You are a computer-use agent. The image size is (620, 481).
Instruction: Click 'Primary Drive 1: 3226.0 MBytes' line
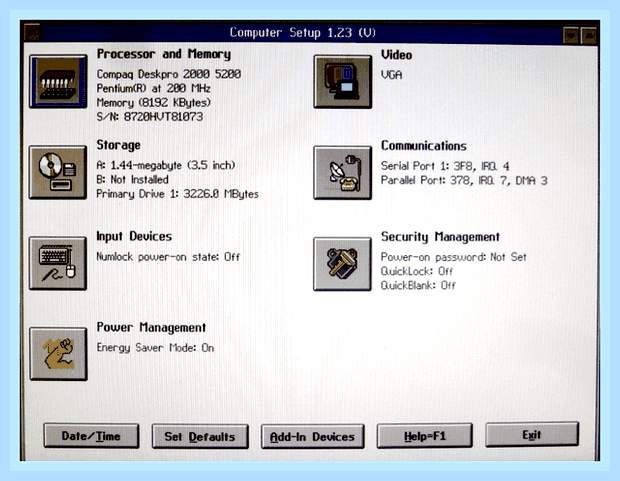tap(178, 194)
